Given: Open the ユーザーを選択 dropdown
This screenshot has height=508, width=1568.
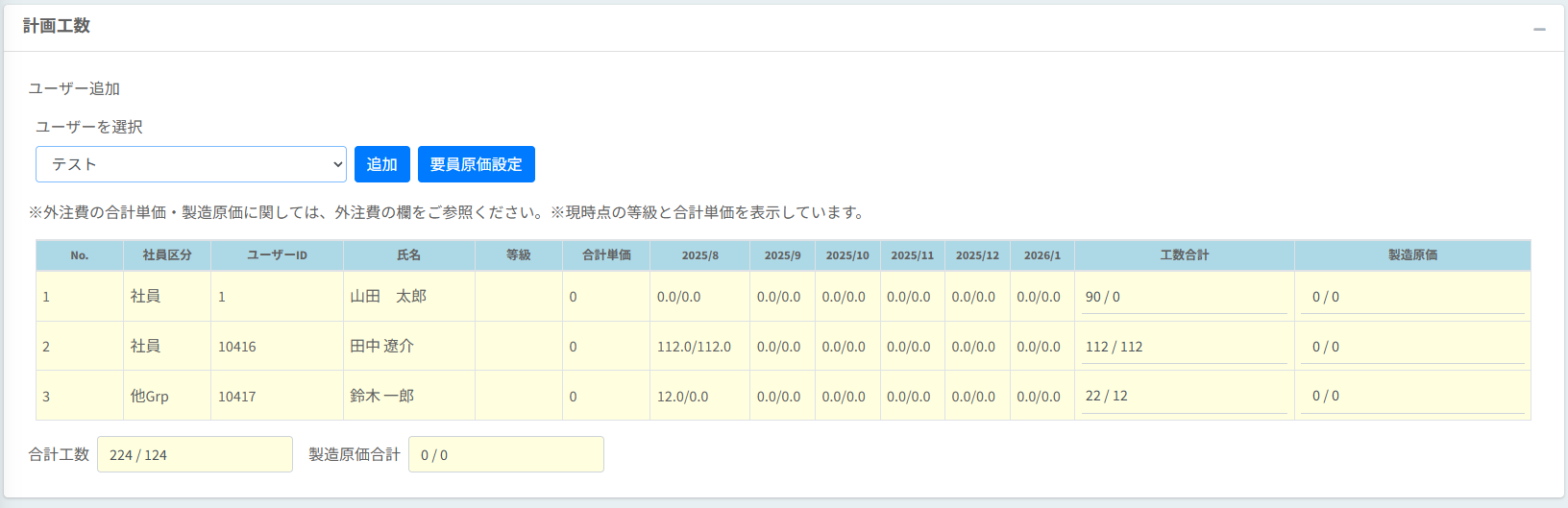Looking at the screenshot, I should (190, 164).
